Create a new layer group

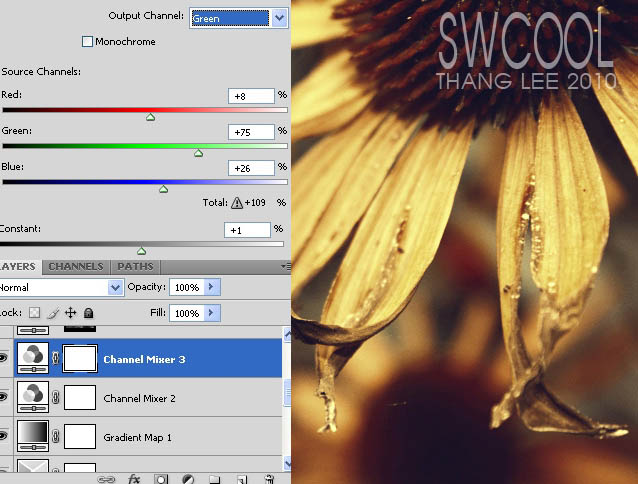[214, 480]
